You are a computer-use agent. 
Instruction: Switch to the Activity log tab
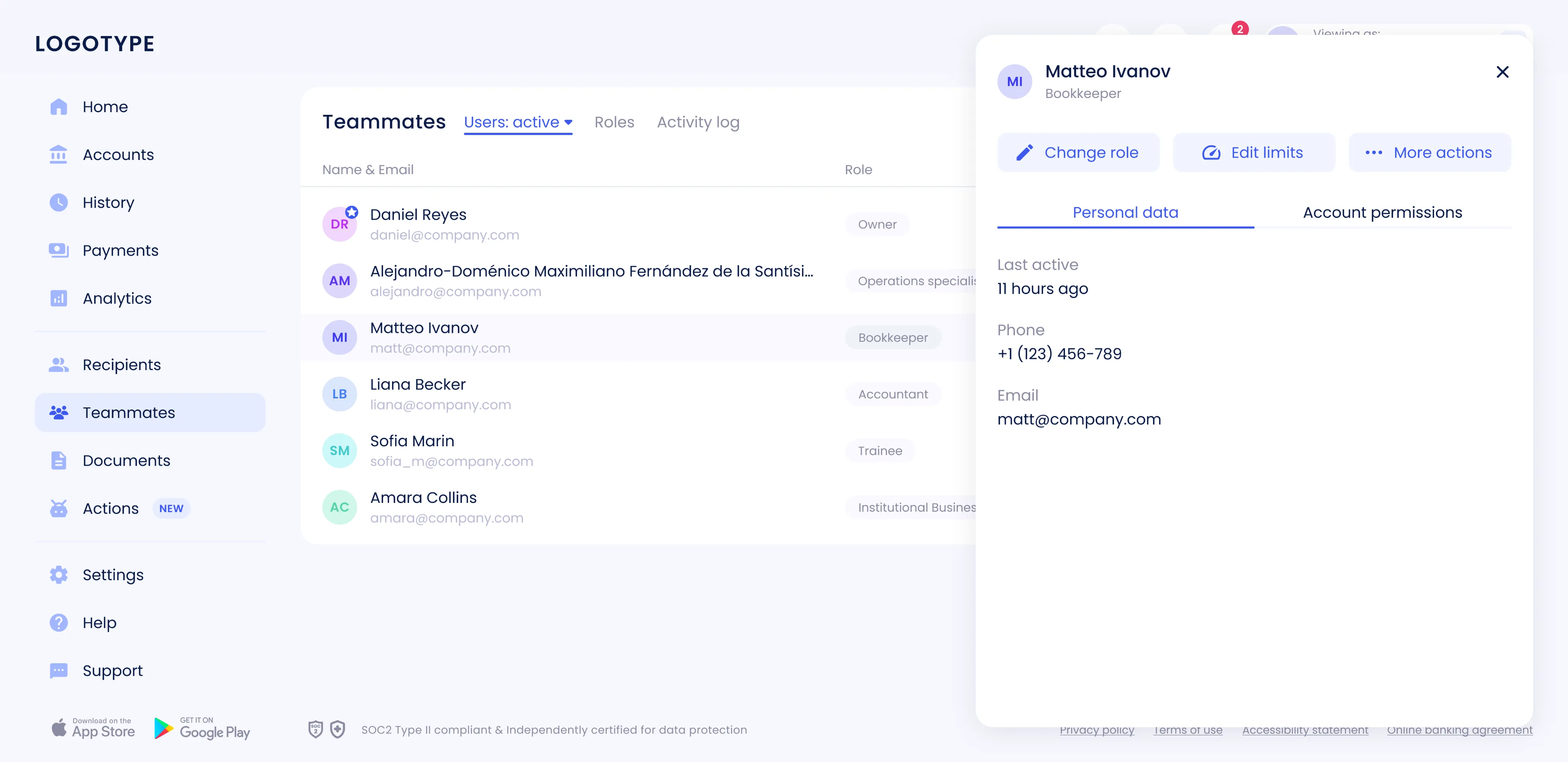pos(698,122)
